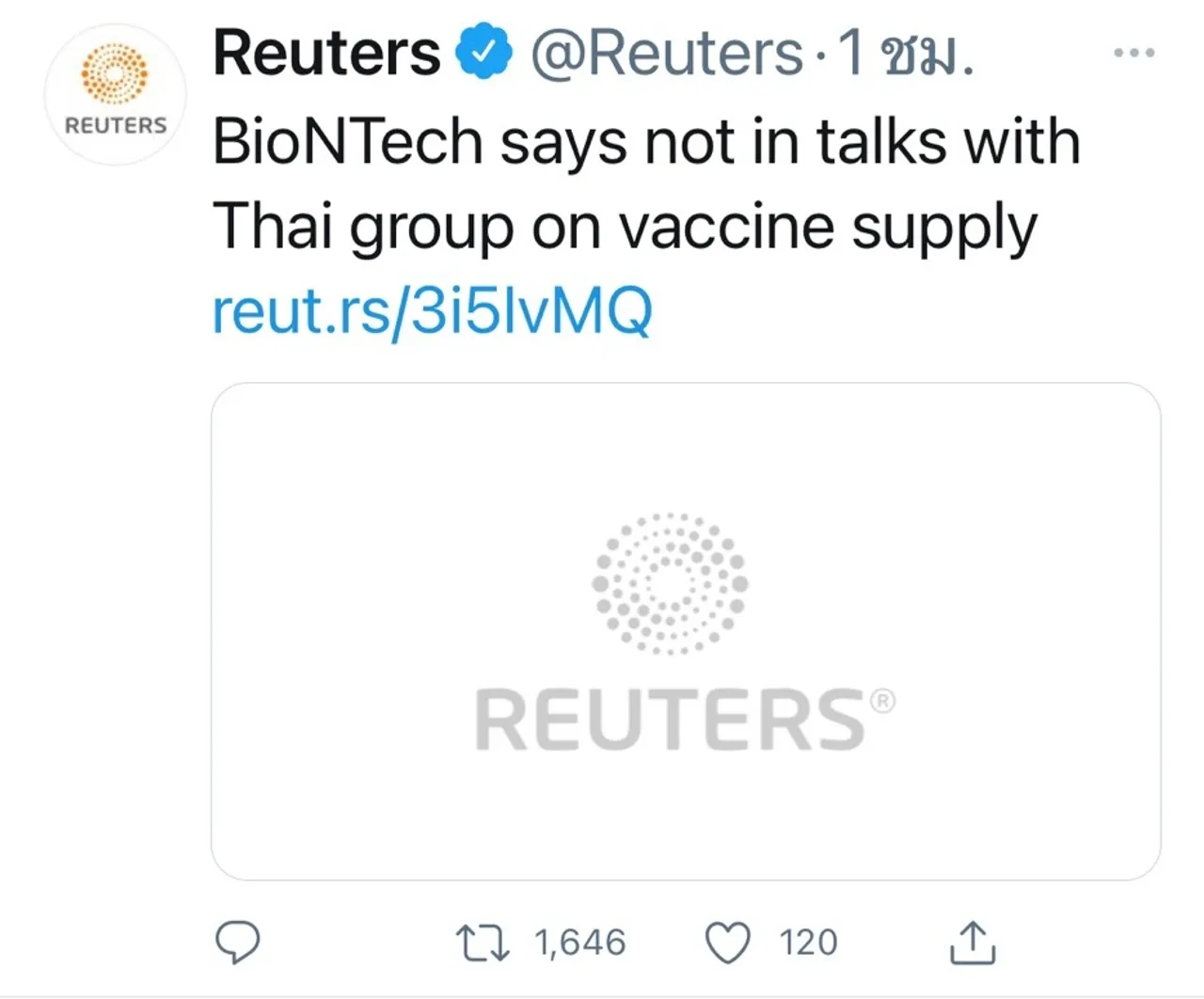Click the REUTERS label under the avatar
The image size is (1204, 999).
coord(115,125)
